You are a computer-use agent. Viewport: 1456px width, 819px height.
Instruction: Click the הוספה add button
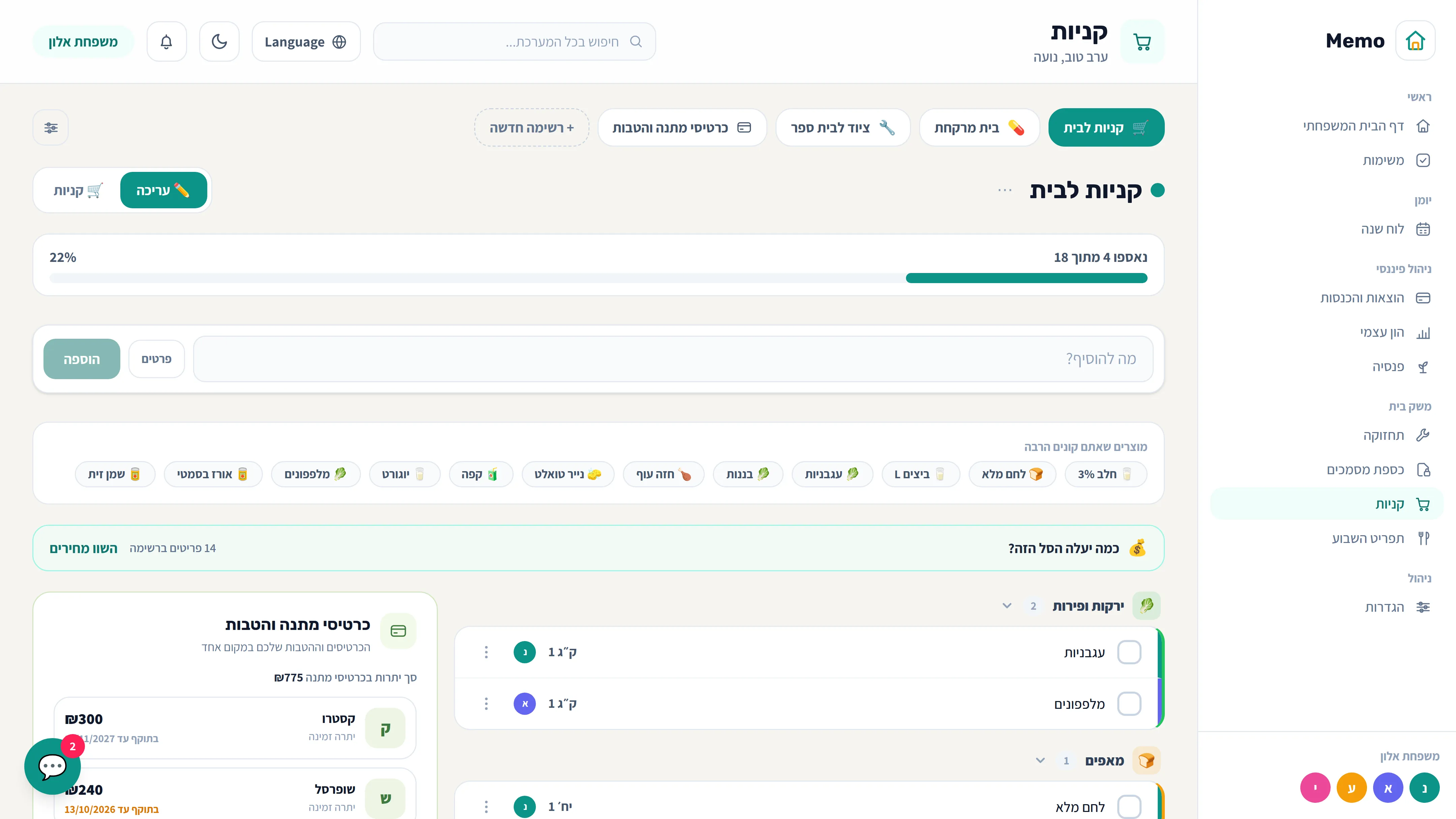pos(81,359)
